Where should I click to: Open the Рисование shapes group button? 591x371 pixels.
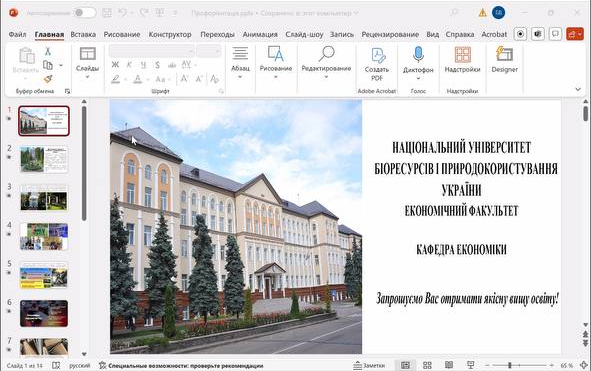[276, 63]
